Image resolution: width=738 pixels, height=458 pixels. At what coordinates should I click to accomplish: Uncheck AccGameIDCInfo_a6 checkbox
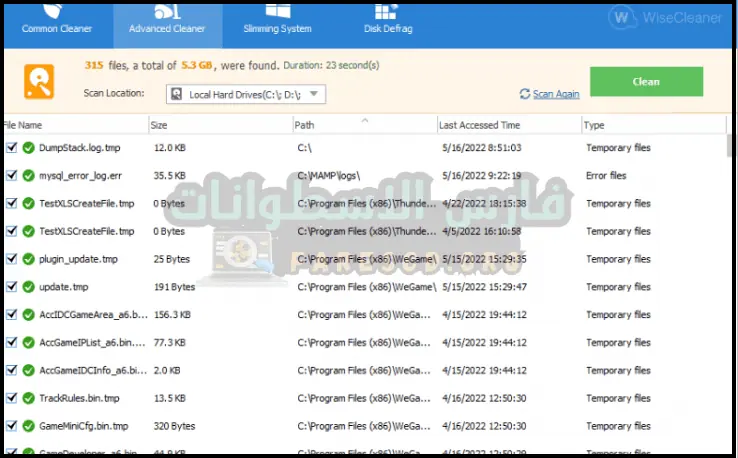11,370
